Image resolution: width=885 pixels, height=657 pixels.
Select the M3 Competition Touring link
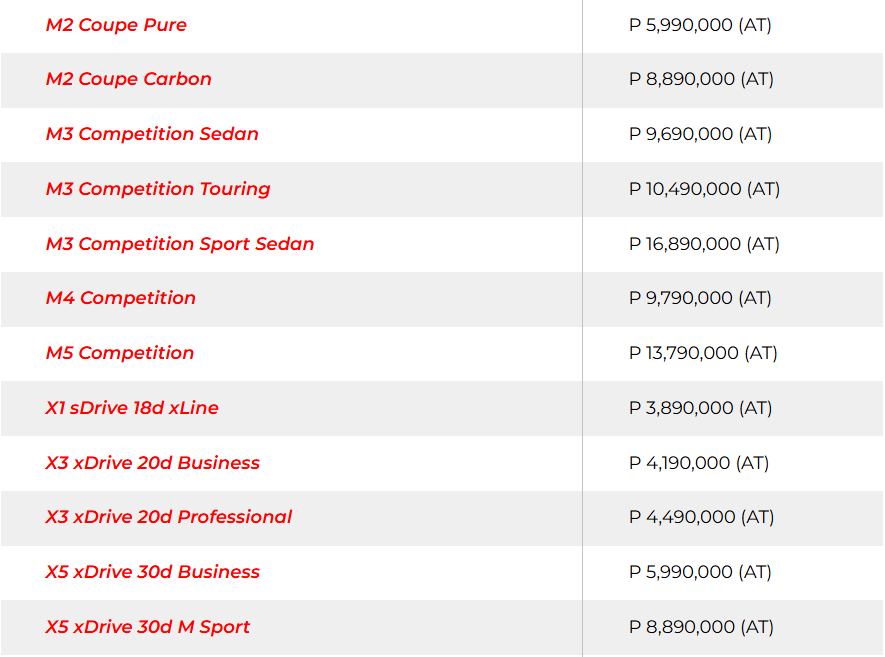click(x=158, y=189)
